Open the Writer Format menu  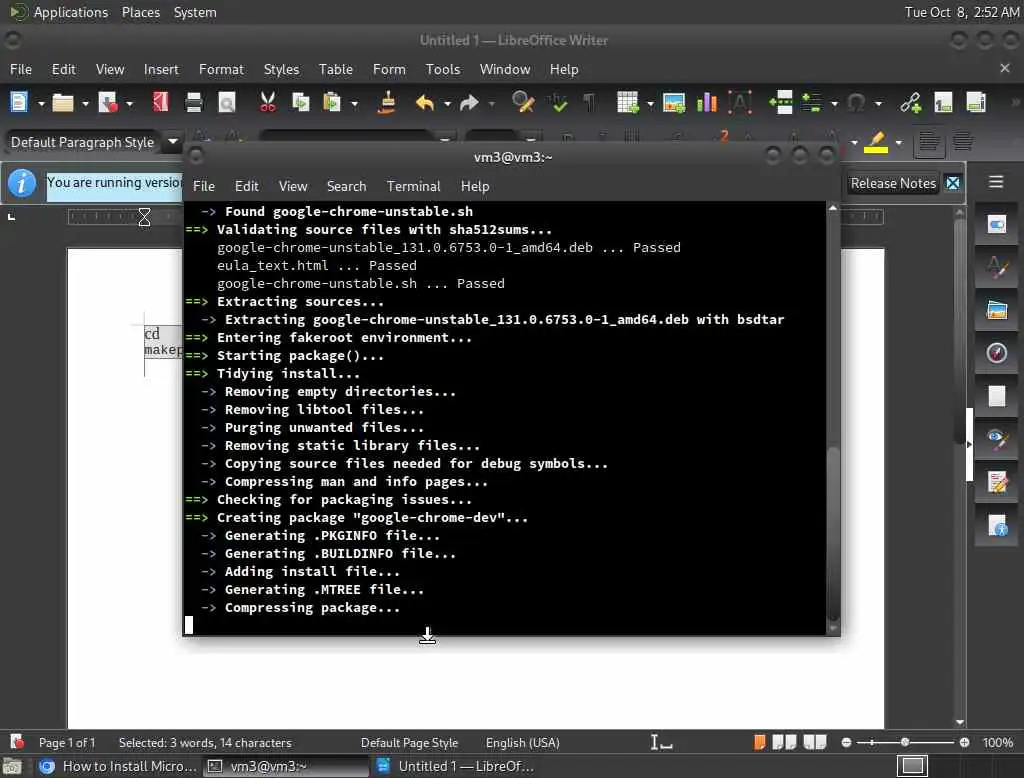221,69
